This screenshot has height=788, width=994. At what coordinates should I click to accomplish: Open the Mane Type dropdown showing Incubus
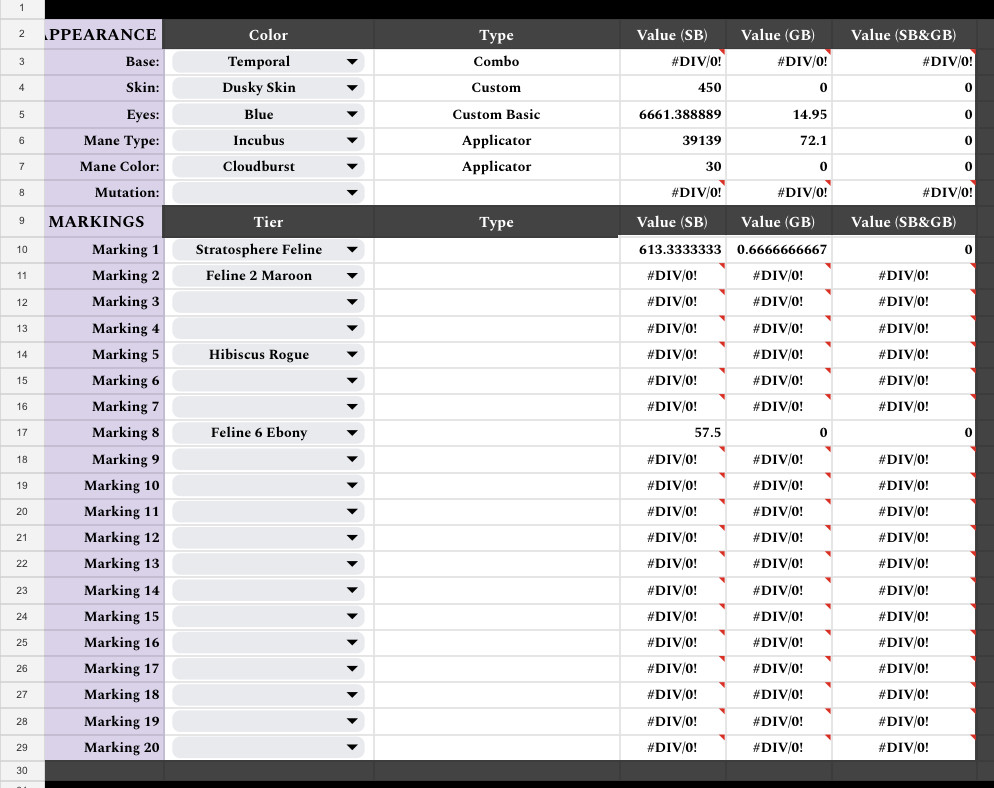pos(268,140)
